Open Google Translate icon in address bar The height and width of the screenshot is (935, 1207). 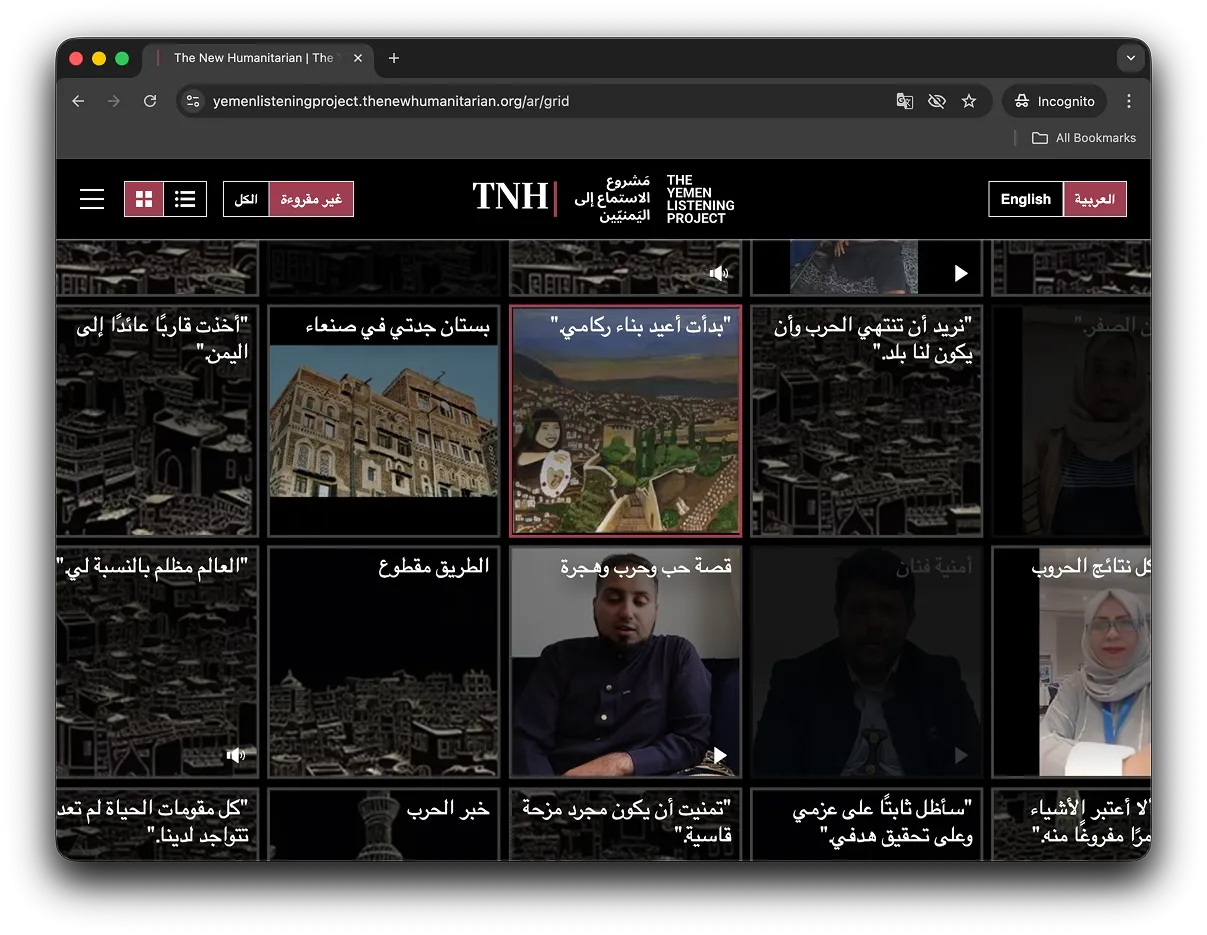[x=904, y=101]
